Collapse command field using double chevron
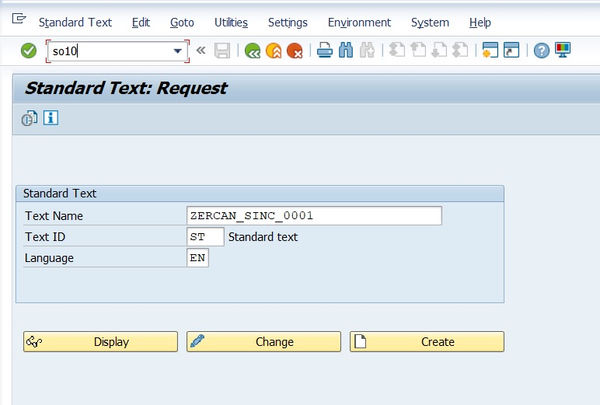The height and width of the screenshot is (405, 600). (201, 50)
